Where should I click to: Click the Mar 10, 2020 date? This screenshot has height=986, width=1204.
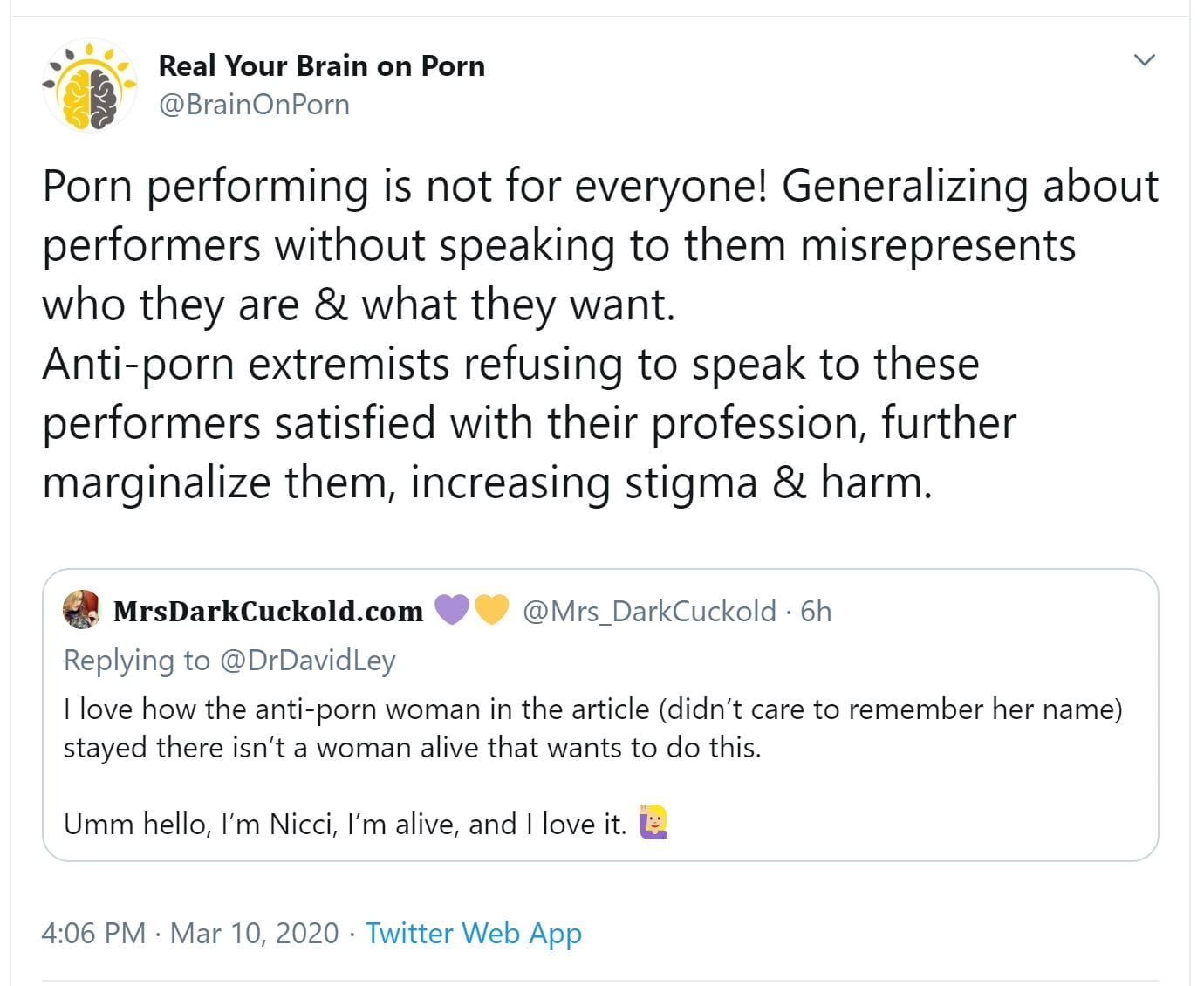(254, 933)
